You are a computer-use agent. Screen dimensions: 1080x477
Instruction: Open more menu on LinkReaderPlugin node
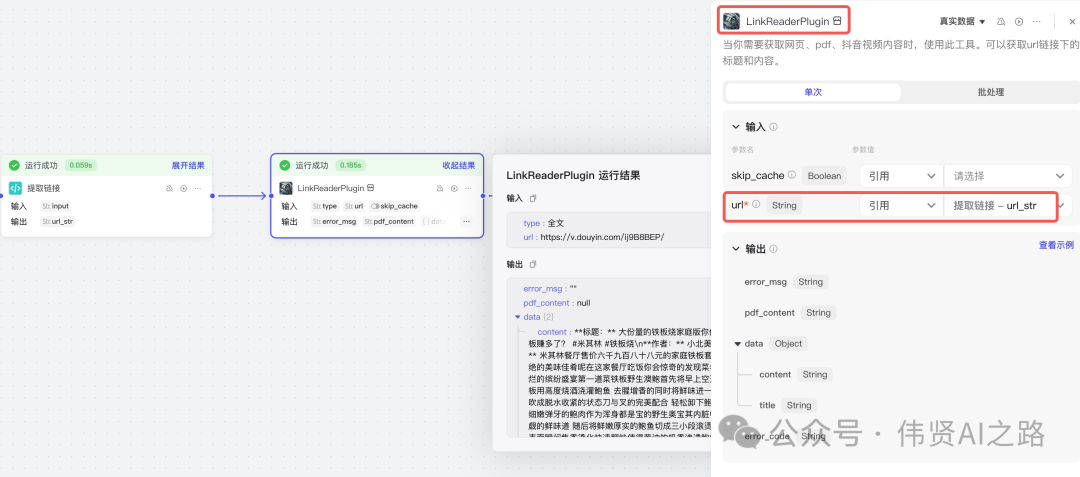coord(468,189)
